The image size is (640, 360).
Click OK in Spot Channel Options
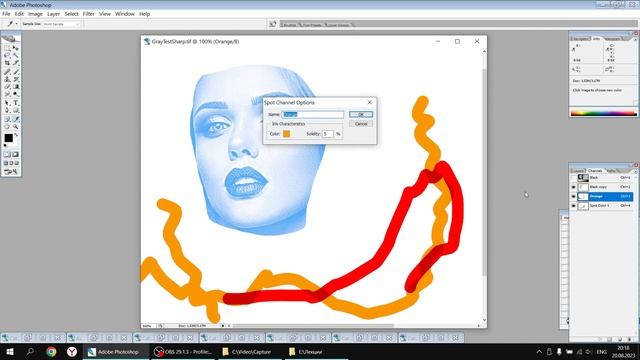click(x=361, y=114)
